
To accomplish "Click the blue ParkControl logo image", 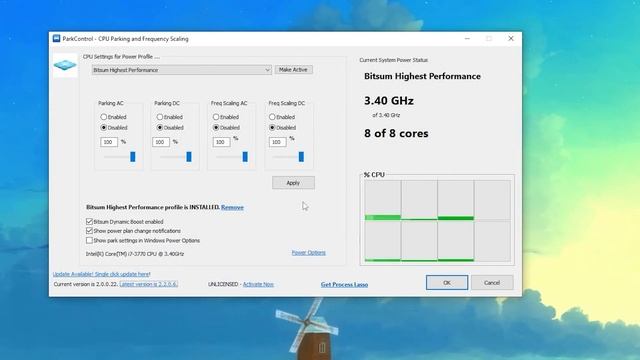I will coord(65,65).
